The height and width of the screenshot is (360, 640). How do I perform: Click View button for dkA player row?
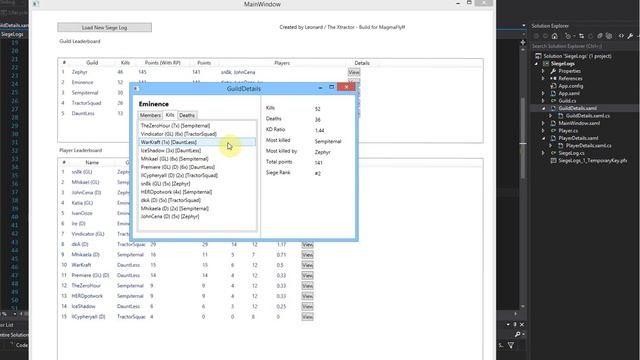pos(307,244)
